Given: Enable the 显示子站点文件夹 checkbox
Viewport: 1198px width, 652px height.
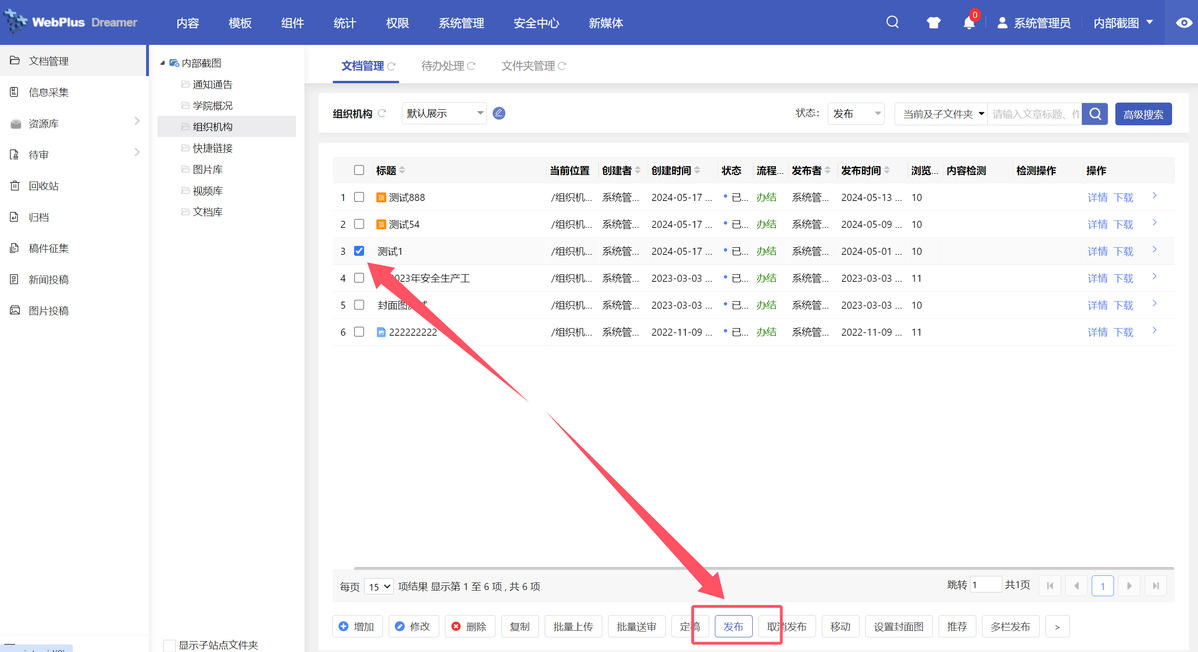Looking at the screenshot, I should coord(170,646).
